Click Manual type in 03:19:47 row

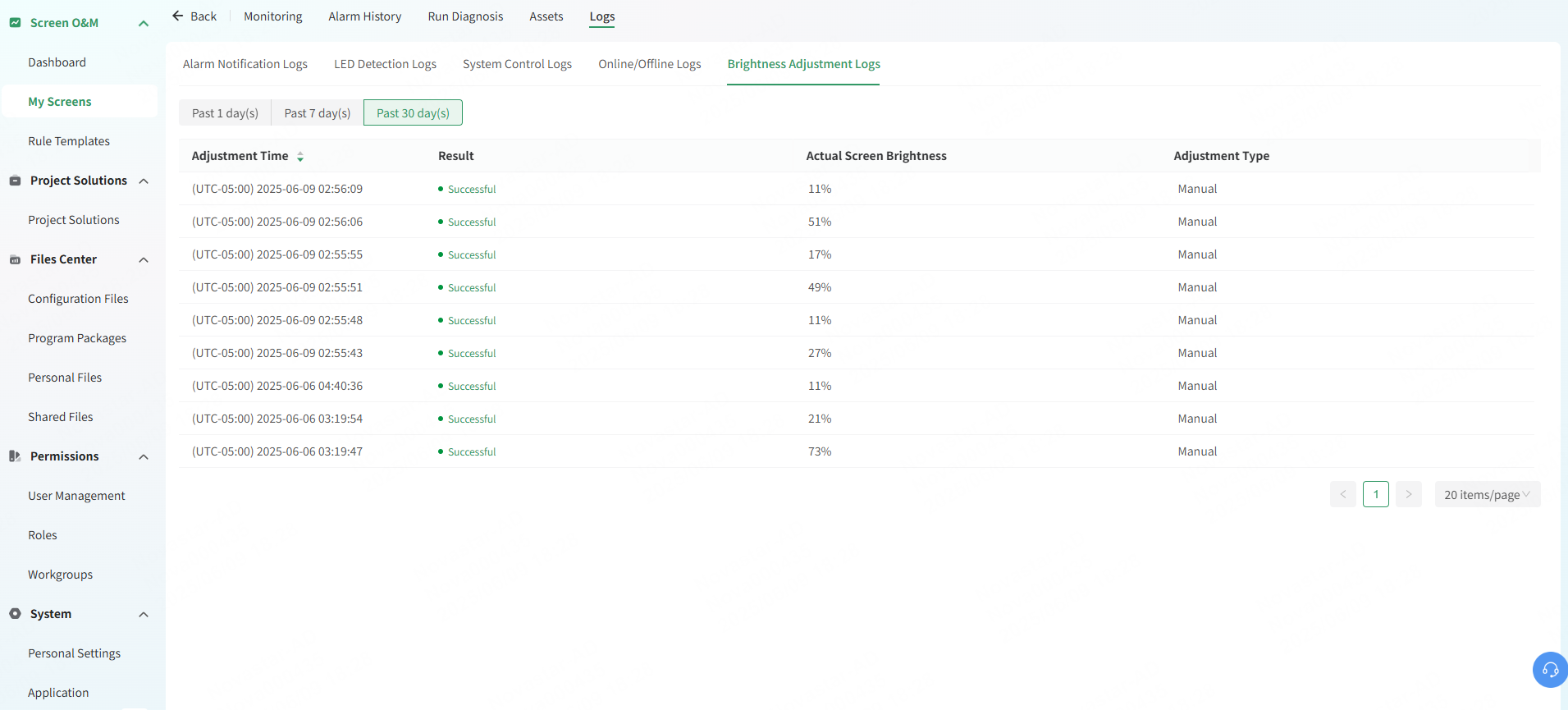tap(1197, 451)
